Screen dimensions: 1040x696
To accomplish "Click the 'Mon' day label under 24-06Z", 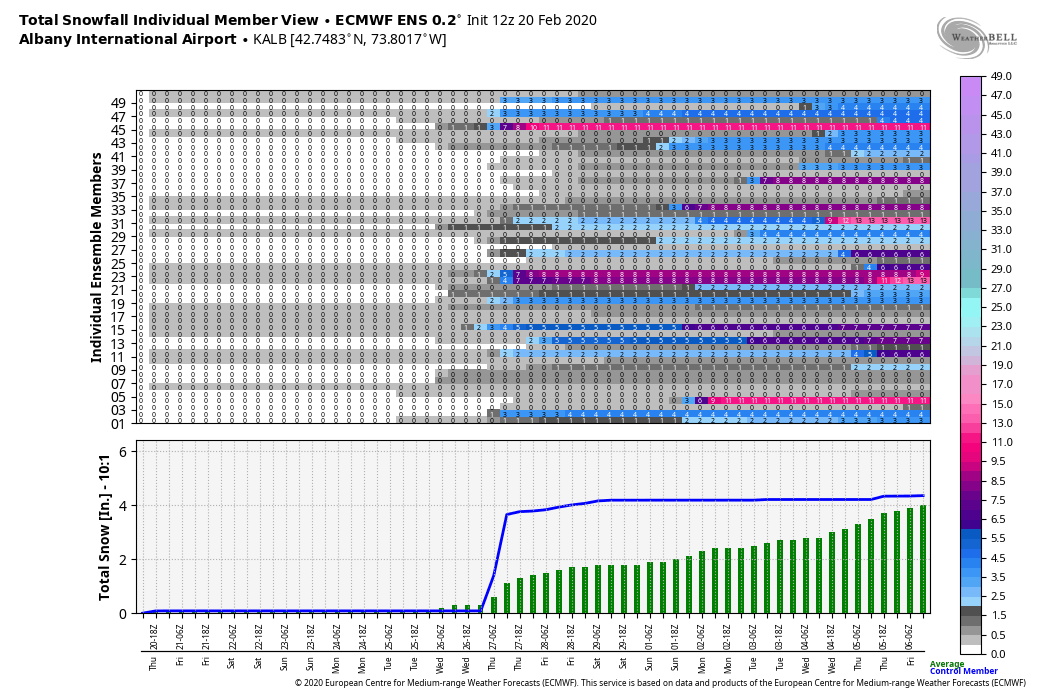I will click(336, 663).
